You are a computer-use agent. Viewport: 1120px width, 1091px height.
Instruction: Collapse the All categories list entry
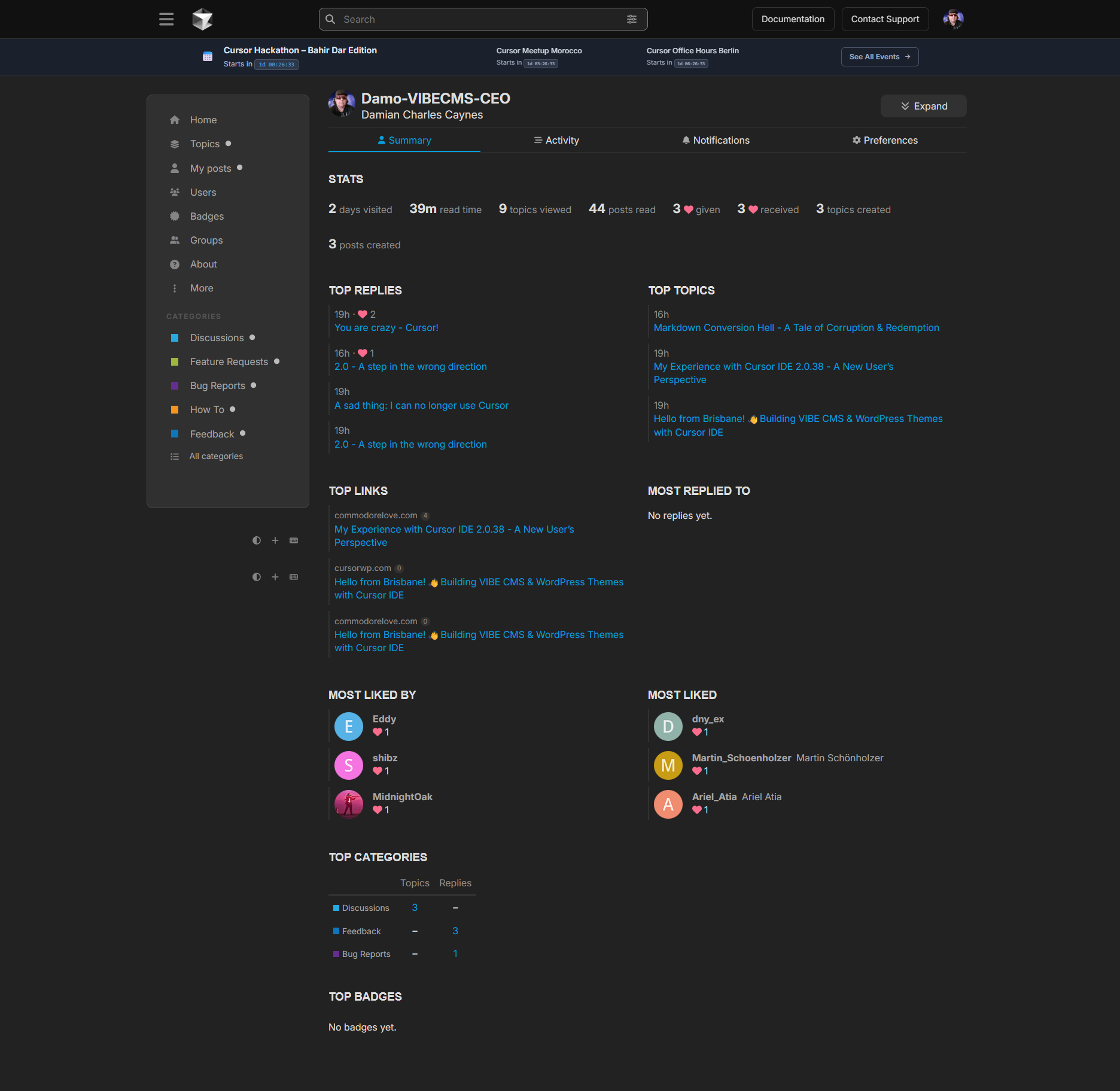pyautogui.click(x=216, y=455)
